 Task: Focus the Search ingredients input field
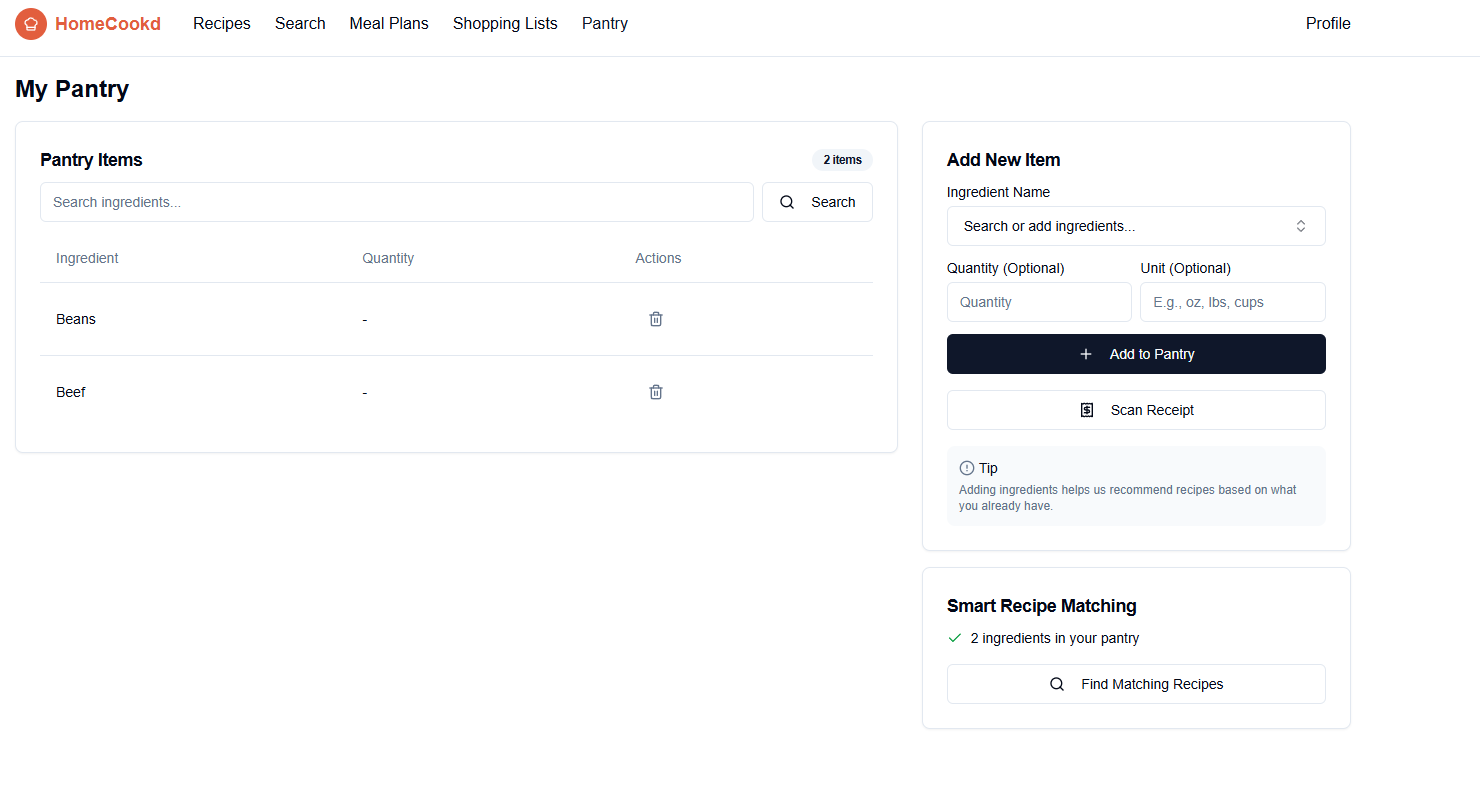(397, 202)
